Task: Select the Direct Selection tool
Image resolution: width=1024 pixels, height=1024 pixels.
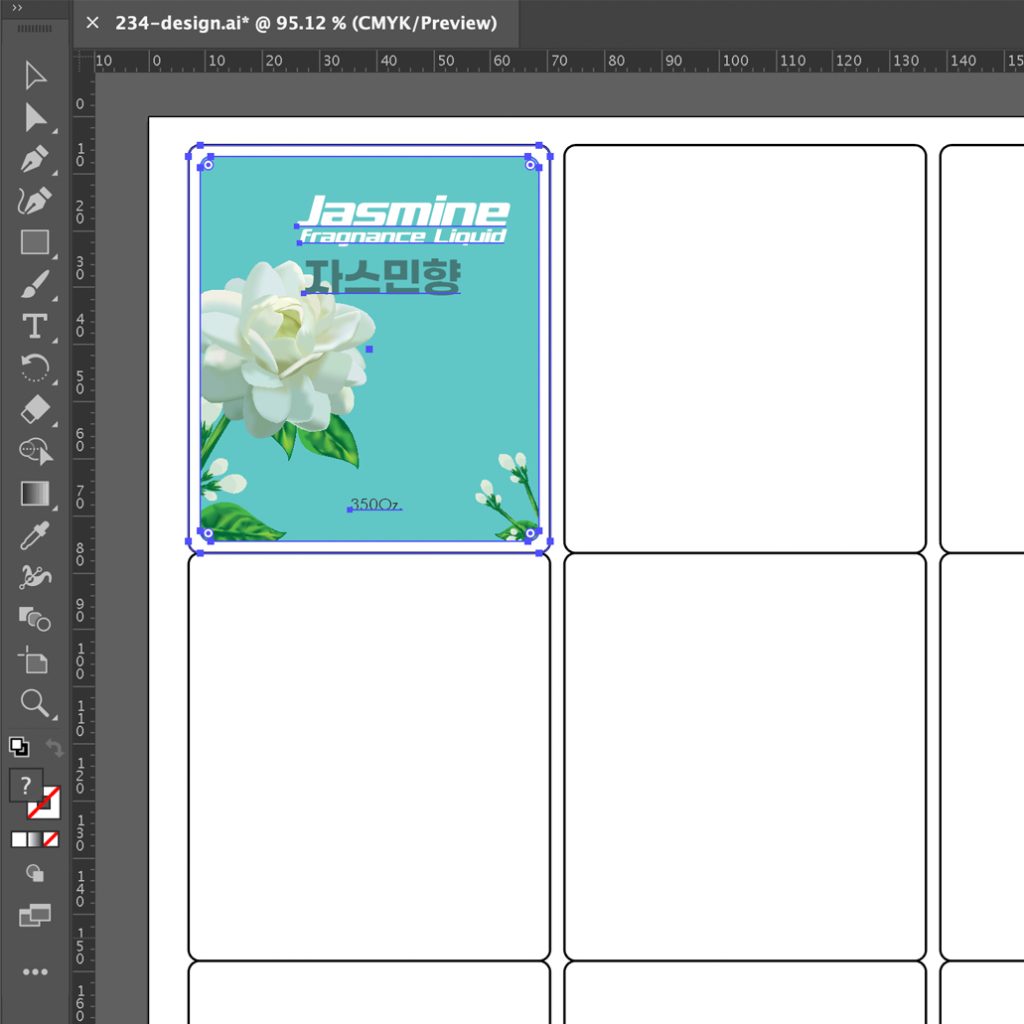Action: (x=35, y=118)
